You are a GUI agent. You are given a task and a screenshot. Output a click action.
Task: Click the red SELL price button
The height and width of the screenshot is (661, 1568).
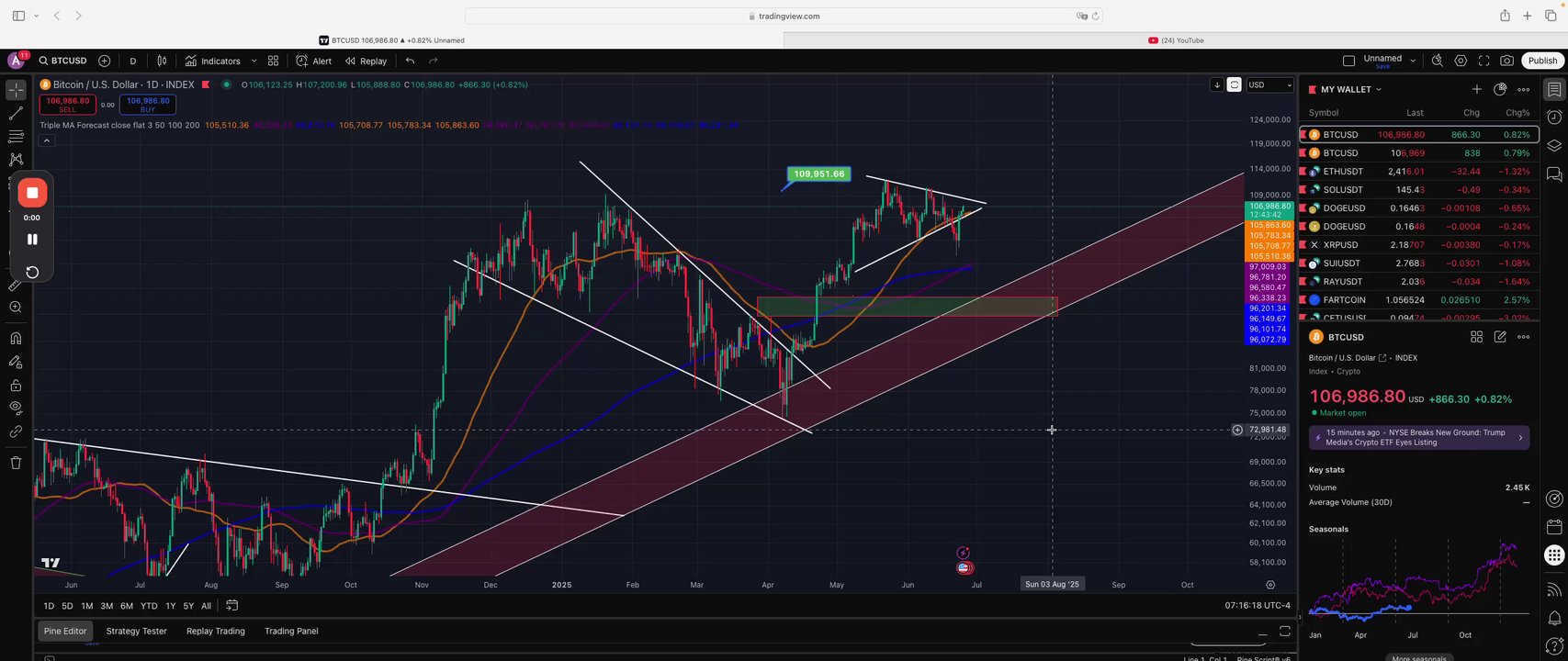click(x=67, y=105)
